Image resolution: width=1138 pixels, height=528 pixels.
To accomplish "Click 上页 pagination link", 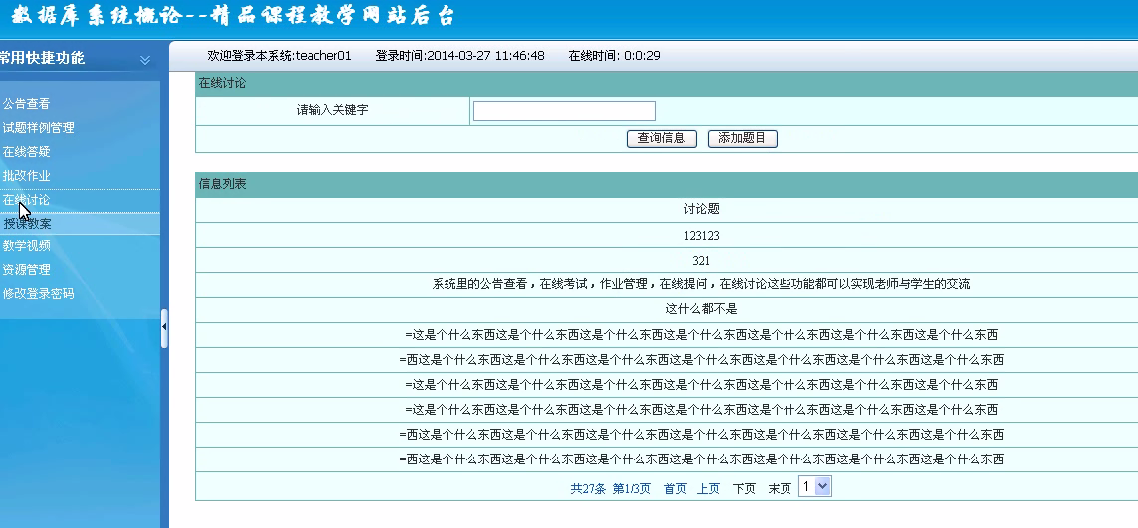I will 708,489.
